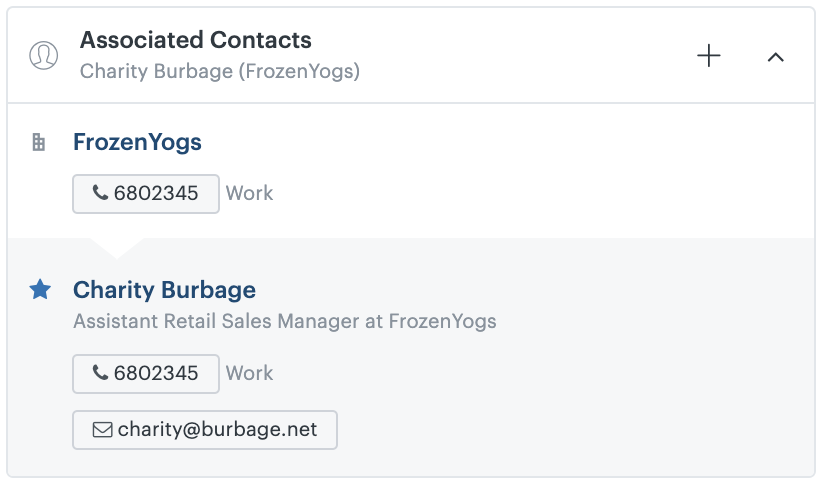Add an associated contact with the plus icon

709,56
